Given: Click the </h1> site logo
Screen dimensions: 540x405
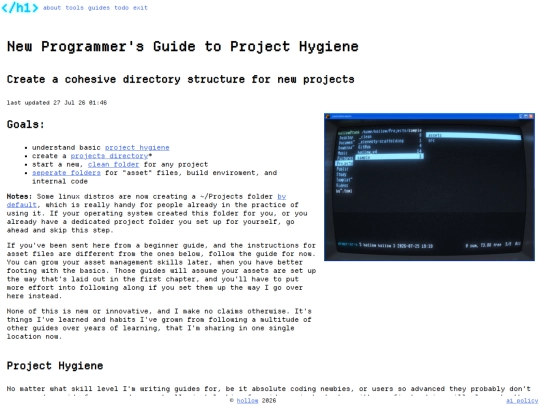Looking at the screenshot, I should point(20,8).
